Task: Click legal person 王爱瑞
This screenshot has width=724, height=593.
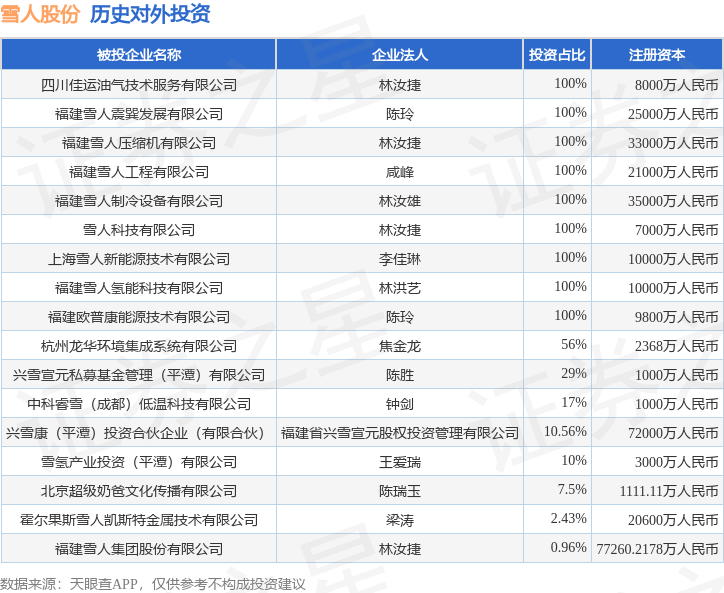Action: [x=400, y=462]
